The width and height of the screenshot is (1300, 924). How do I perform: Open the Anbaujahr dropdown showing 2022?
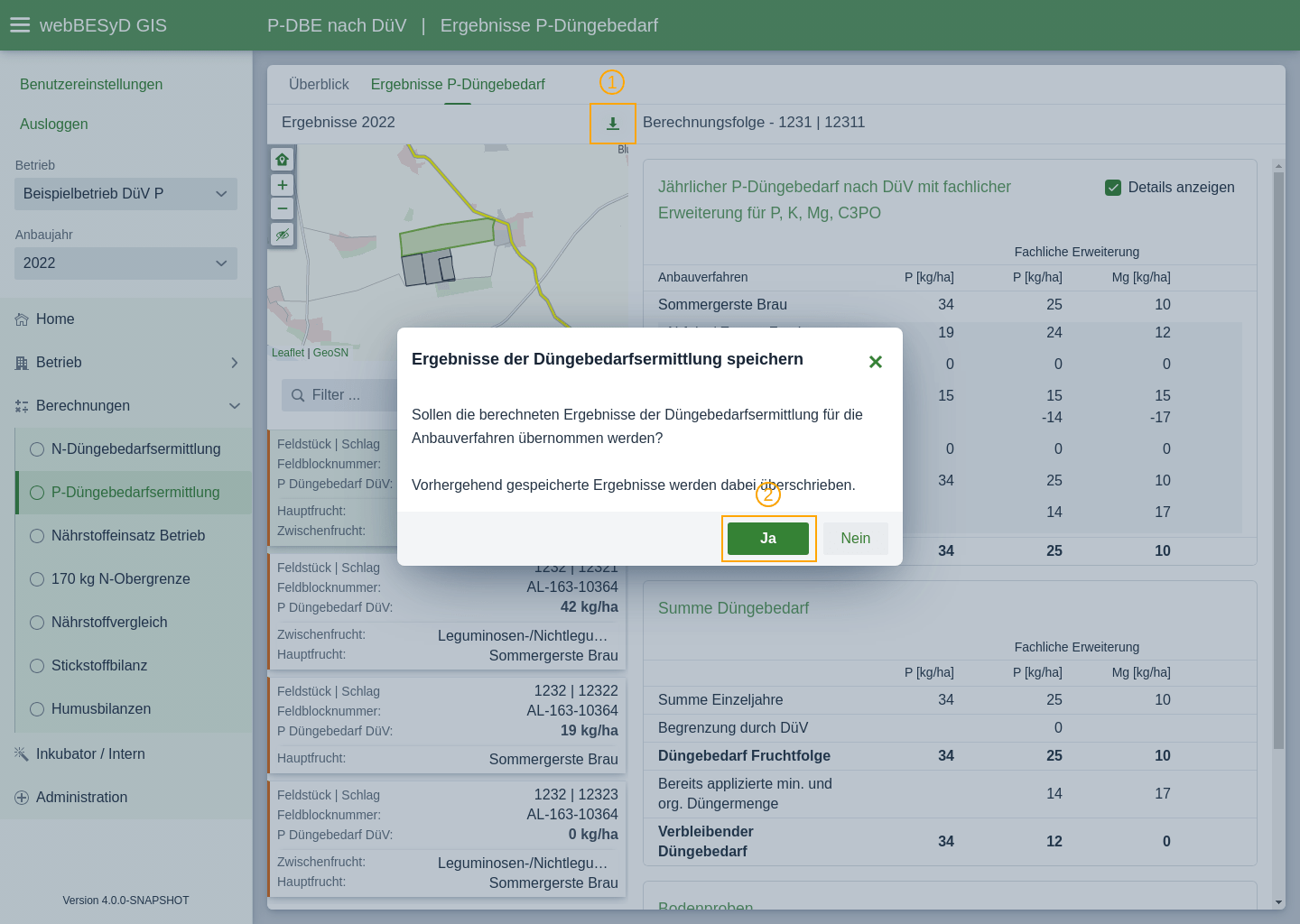coord(125,263)
